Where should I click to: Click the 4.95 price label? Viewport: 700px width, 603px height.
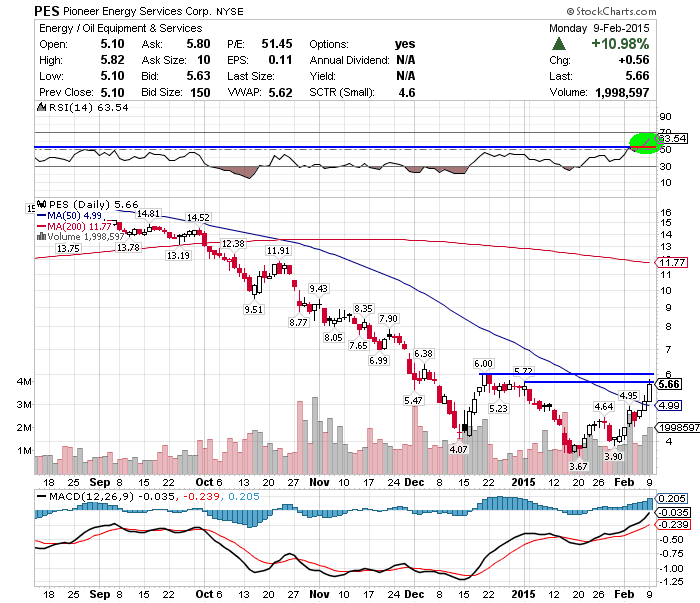(629, 395)
